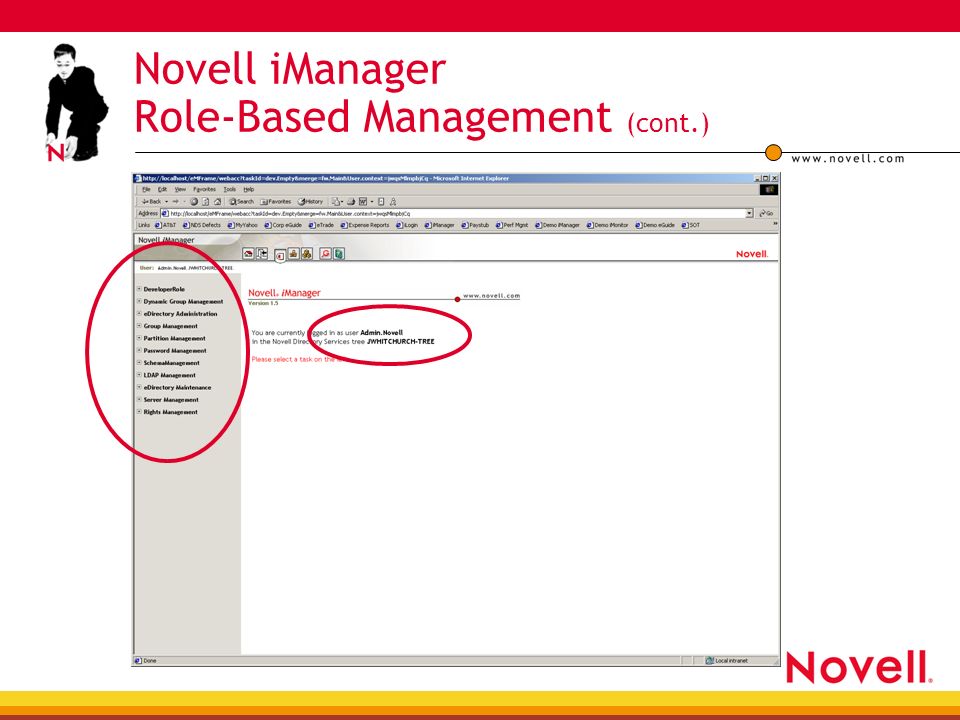The width and height of the screenshot is (960, 720).
Task: Open the SOT link in Links bar
Action: click(x=691, y=225)
